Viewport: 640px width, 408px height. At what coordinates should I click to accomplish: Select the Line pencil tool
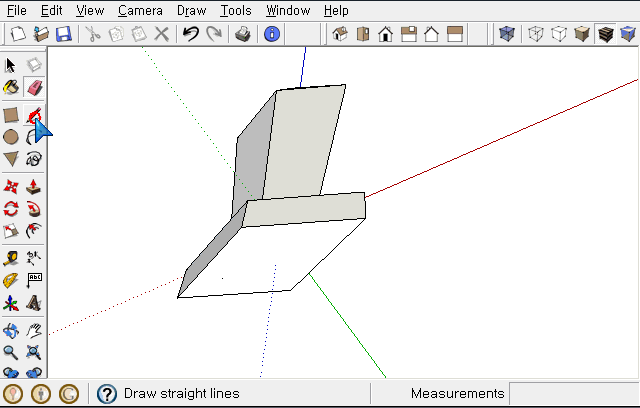(x=34, y=115)
